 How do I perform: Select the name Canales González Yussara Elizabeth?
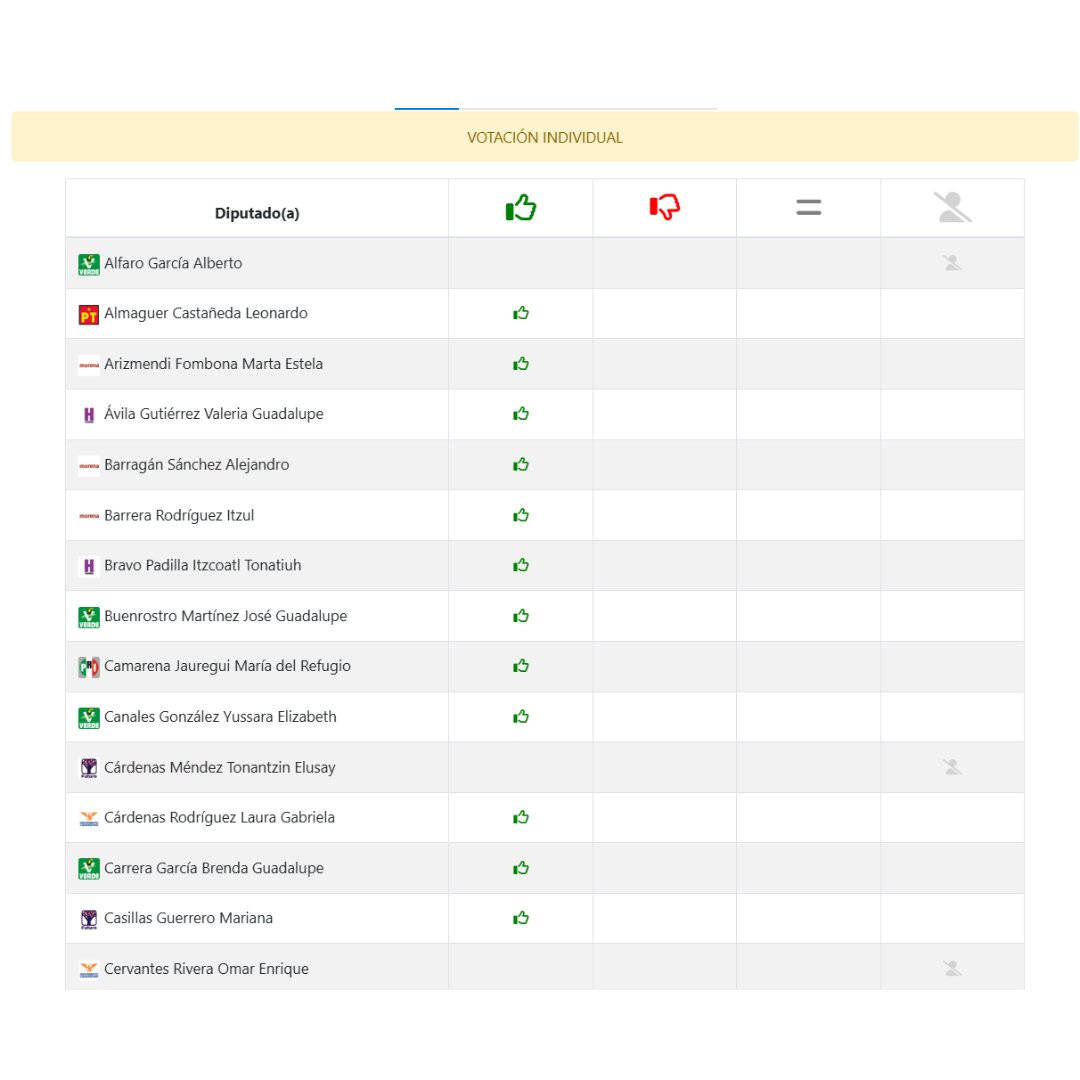pos(220,717)
